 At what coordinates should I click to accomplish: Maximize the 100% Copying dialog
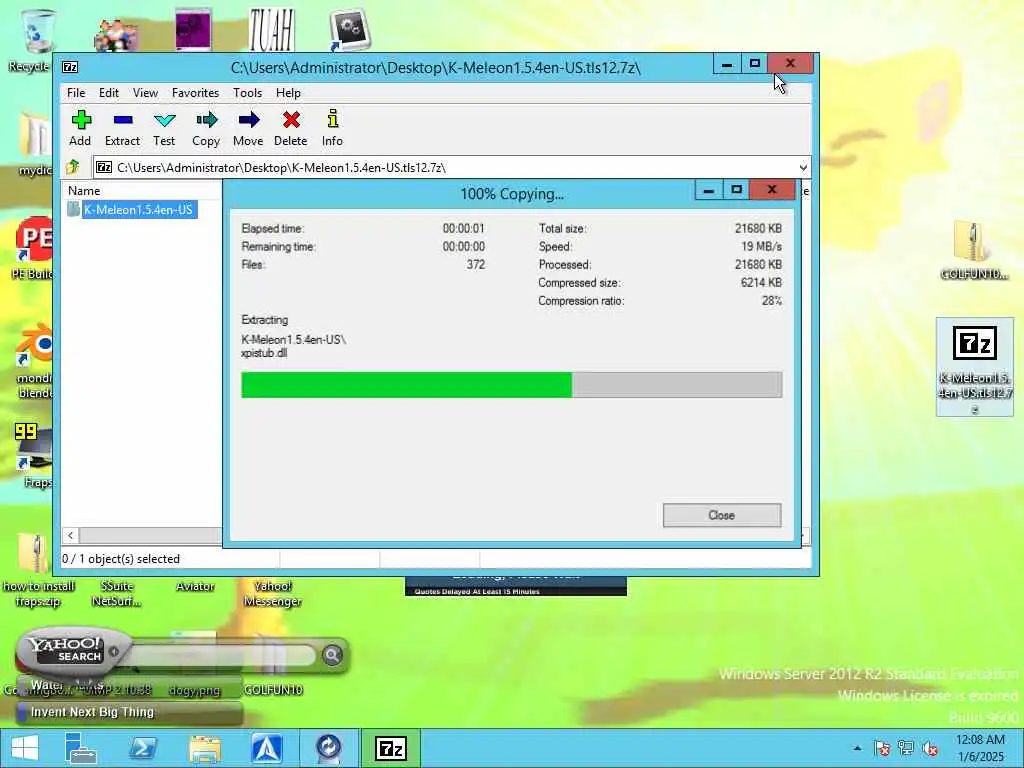tap(737, 190)
